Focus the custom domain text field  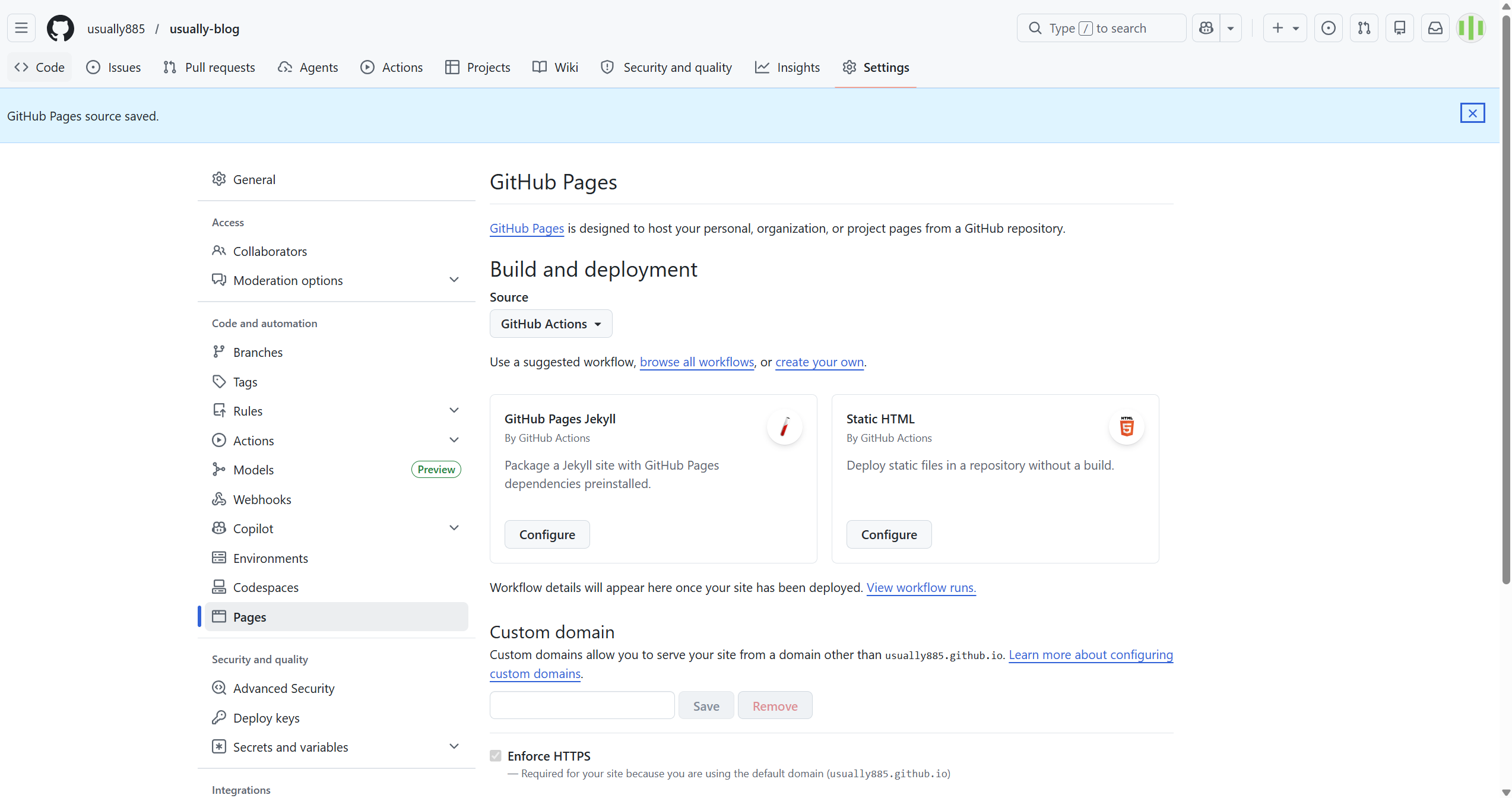582,705
